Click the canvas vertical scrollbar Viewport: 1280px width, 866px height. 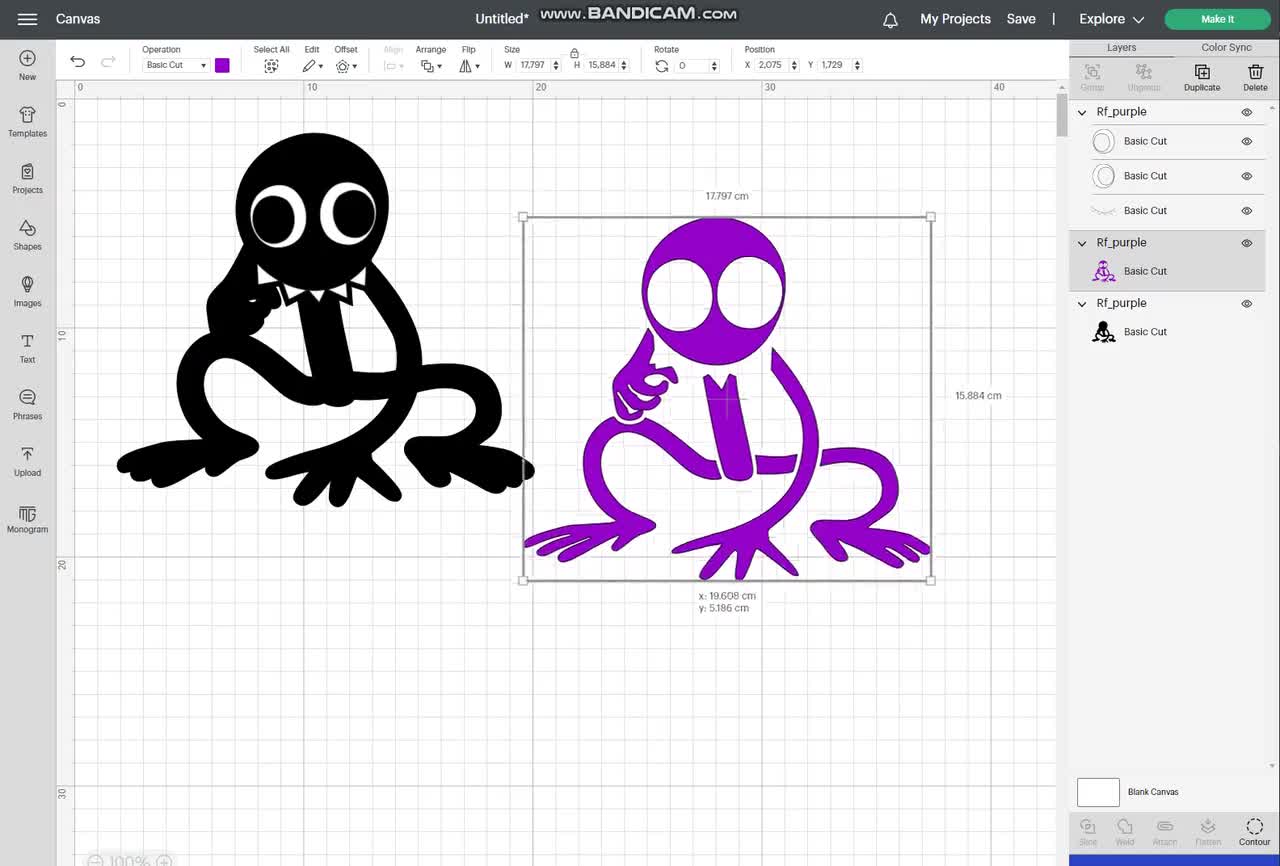coord(1062,115)
